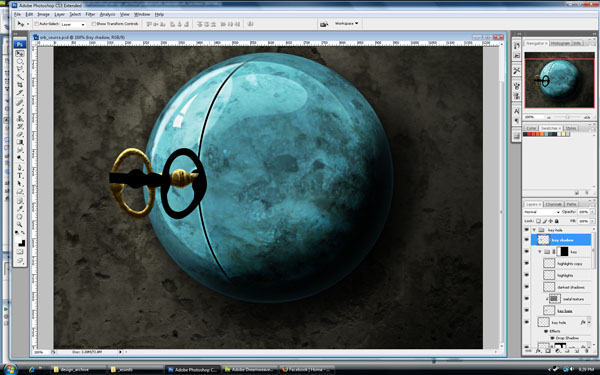
Task: Hide the key base layer
Action: [527, 310]
